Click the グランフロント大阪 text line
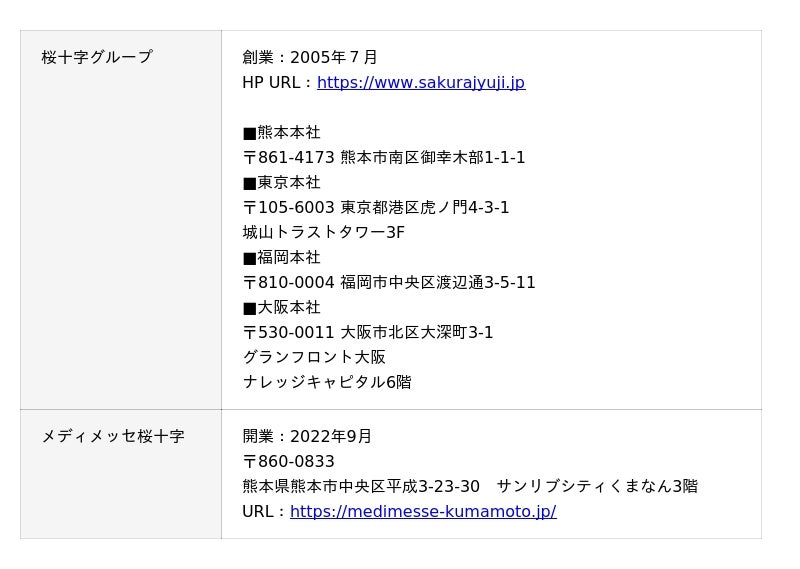The width and height of the screenshot is (800, 569). pos(314,357)
